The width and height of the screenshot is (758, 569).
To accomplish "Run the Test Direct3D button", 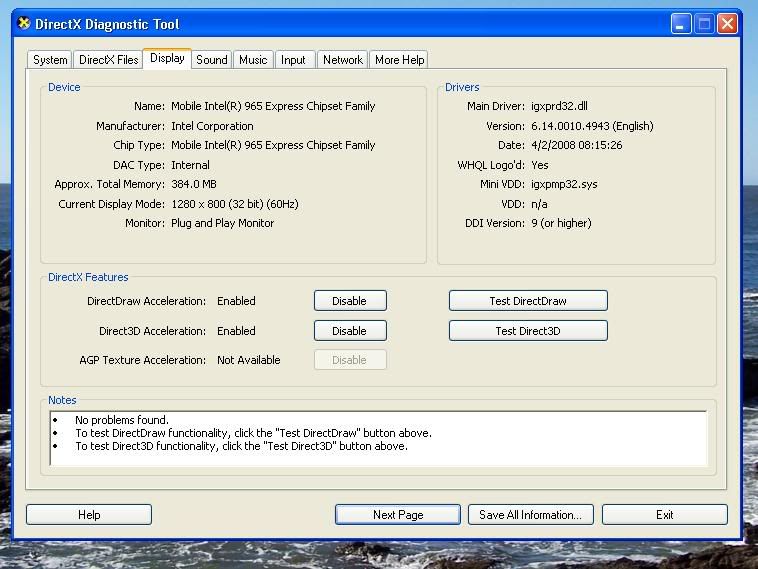I will 528,331.
